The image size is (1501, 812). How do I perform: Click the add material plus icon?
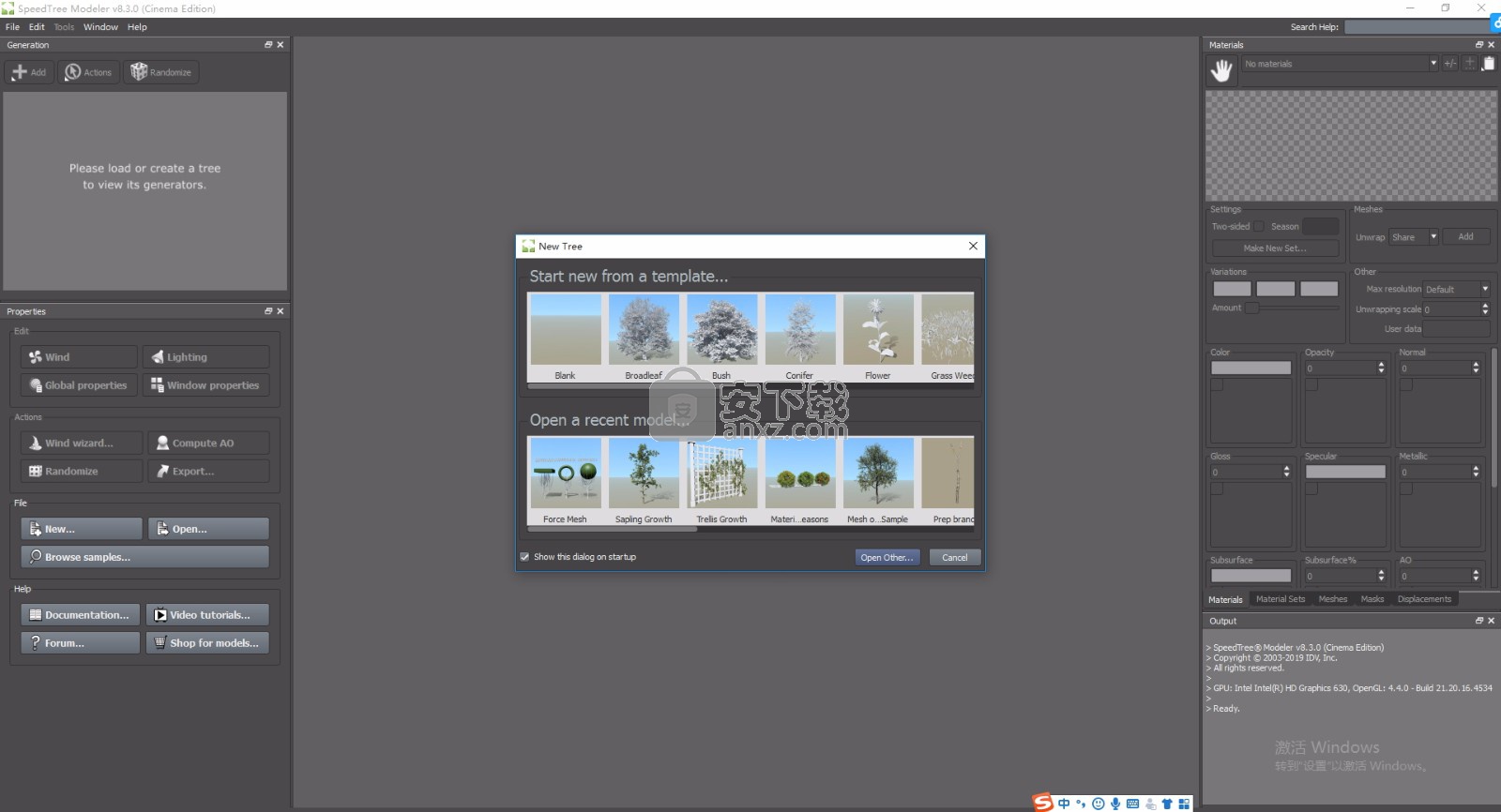pyautogui.click(x=1470, y=64)
